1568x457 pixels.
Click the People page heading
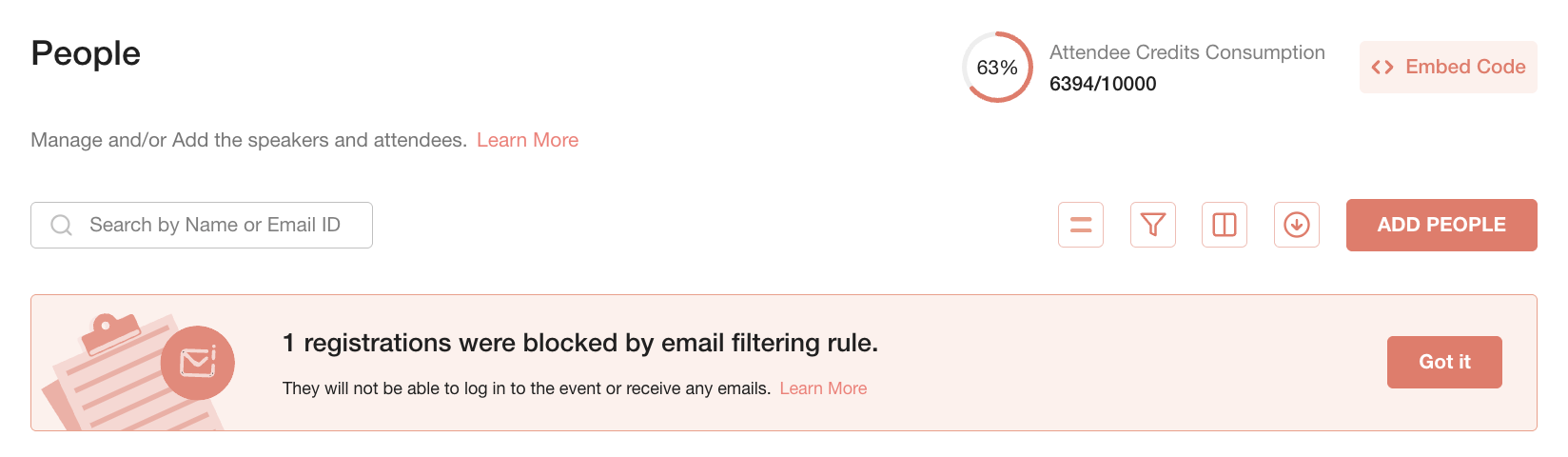click(x=86, y=53)
